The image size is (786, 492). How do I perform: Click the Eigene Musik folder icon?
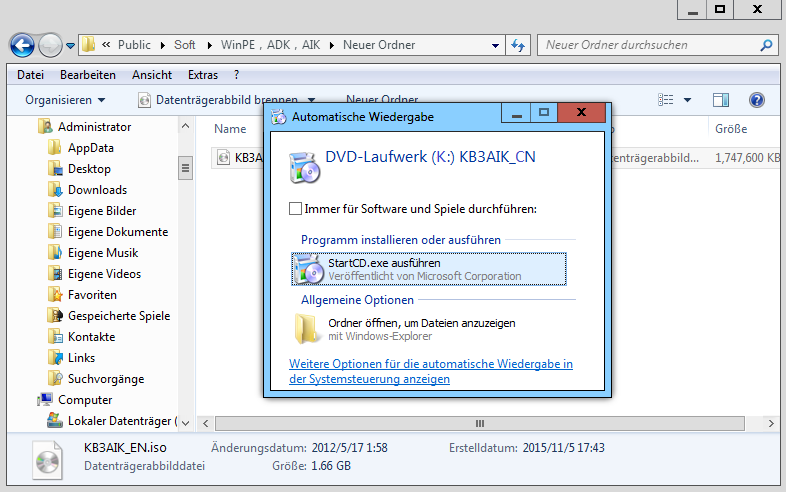[55, 252]
